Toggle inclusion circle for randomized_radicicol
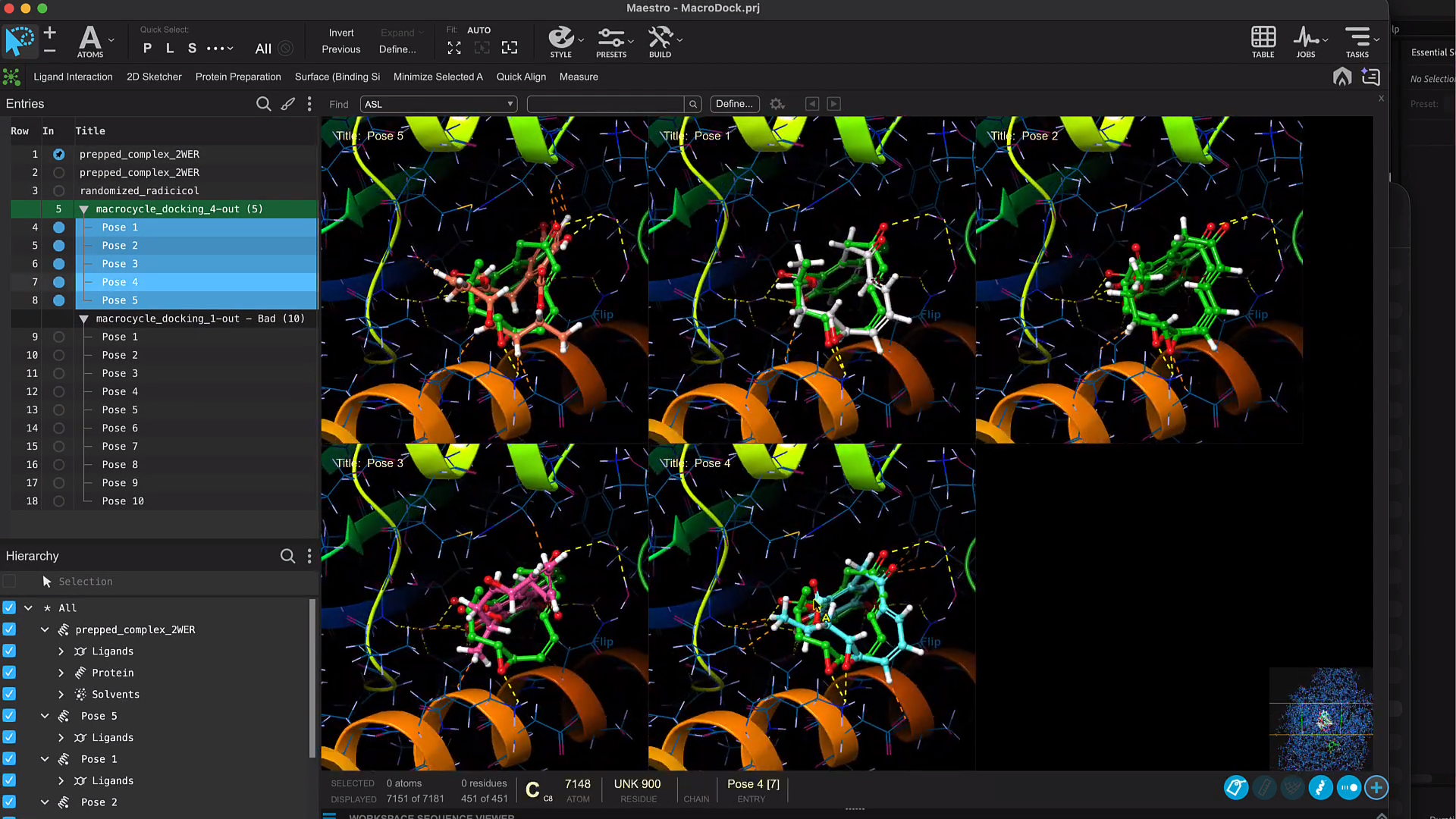This screenshot has height=819, width=1456. point(58,191)
